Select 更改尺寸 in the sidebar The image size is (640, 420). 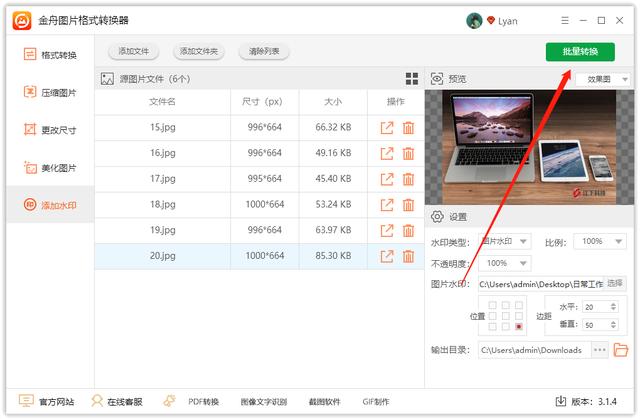pos(50,130)
